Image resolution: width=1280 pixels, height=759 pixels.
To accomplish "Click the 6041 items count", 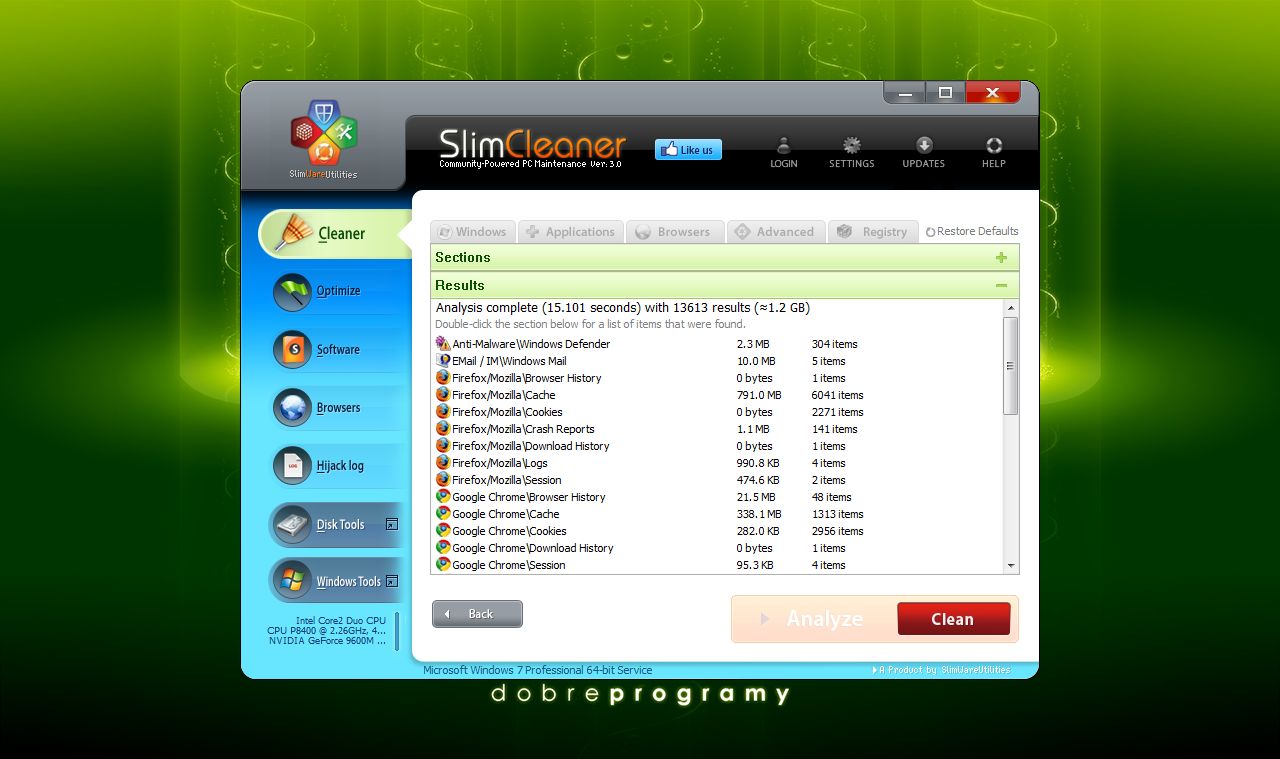I will [x=837, y=395].
